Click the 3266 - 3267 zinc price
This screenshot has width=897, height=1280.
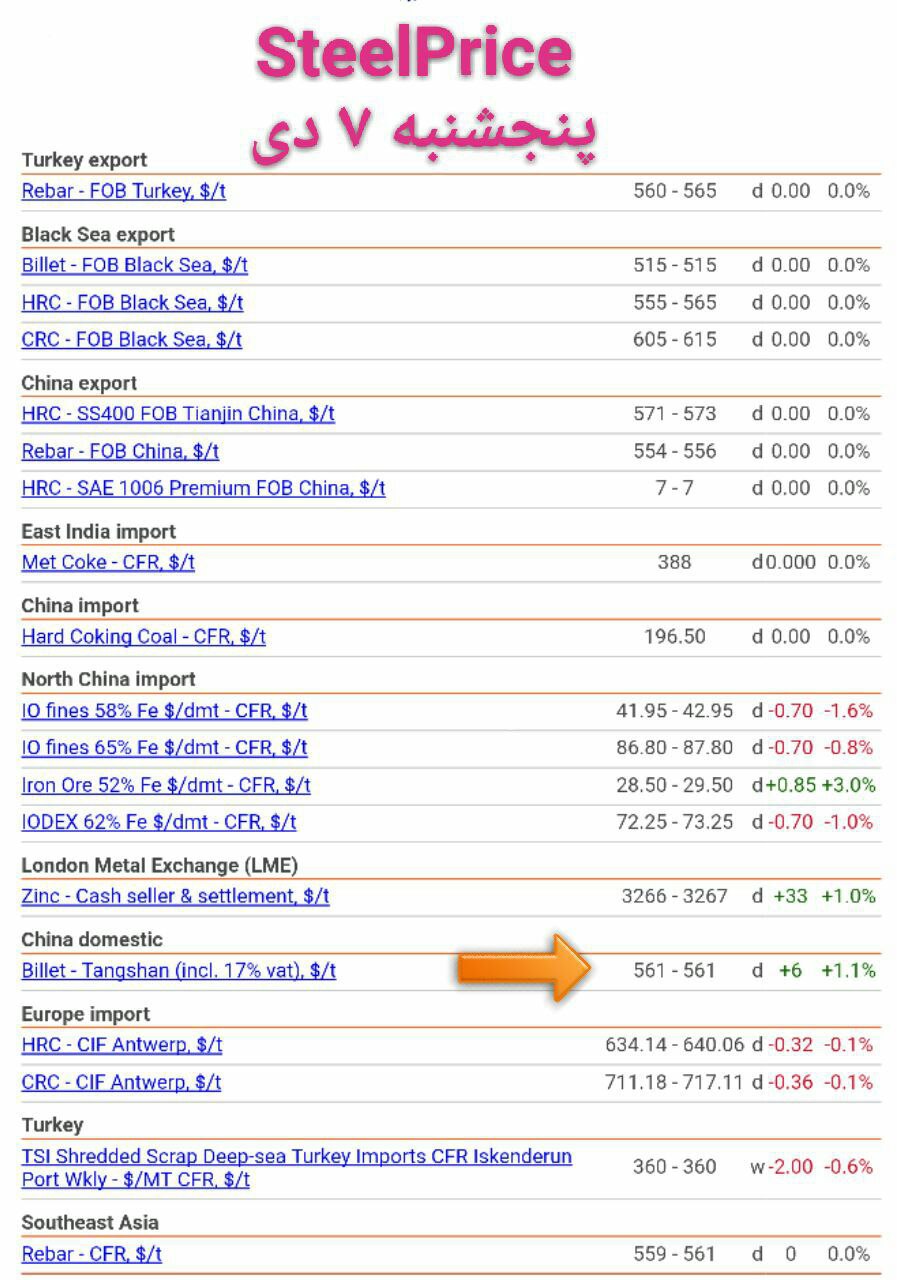click(675, 896)
